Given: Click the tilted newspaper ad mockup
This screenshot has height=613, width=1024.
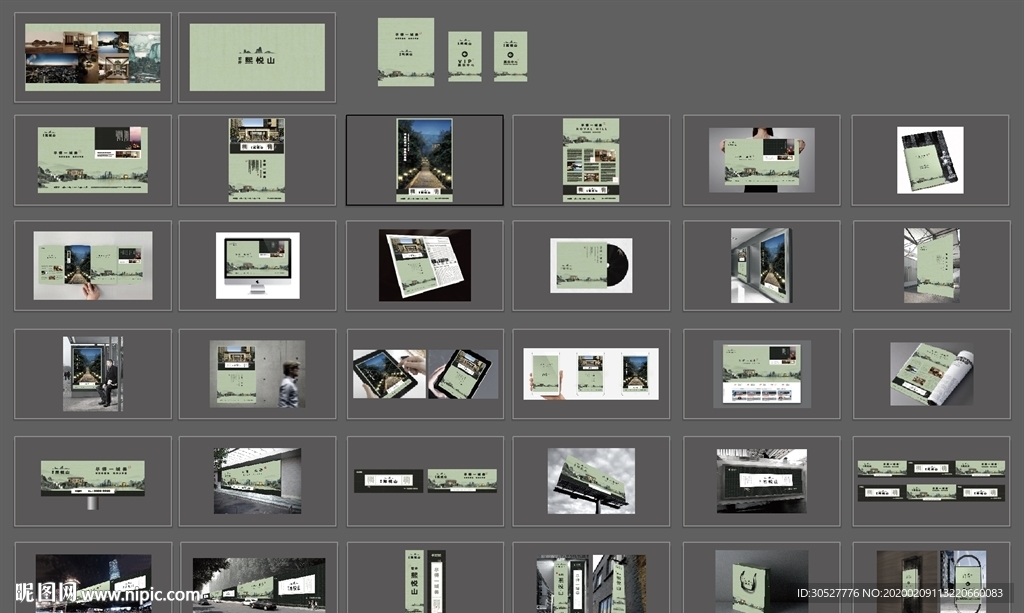Looking at the screenshot, I should point(424,265).
